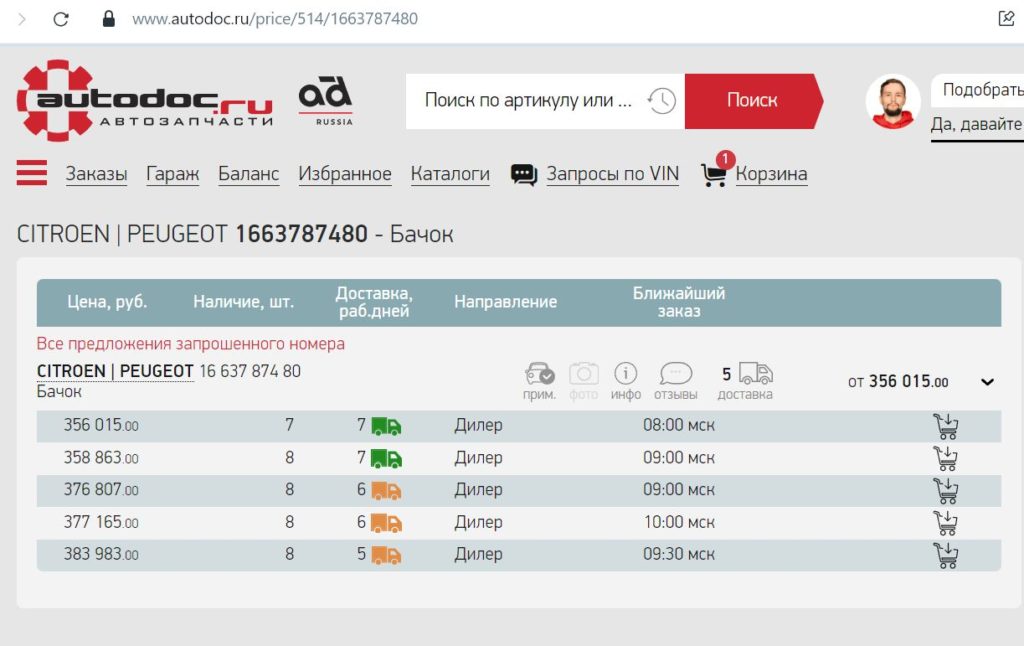This screenshot has width=1024, height=646.
Task: Click the Ближайший заказ column header
Action: [x=679, y=302]
